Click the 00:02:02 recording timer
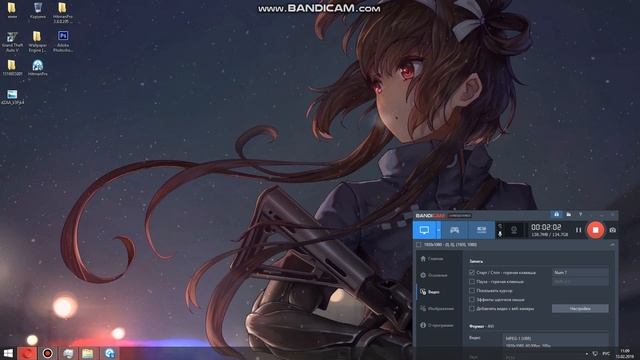640x360 pixels. coord(546,227)
